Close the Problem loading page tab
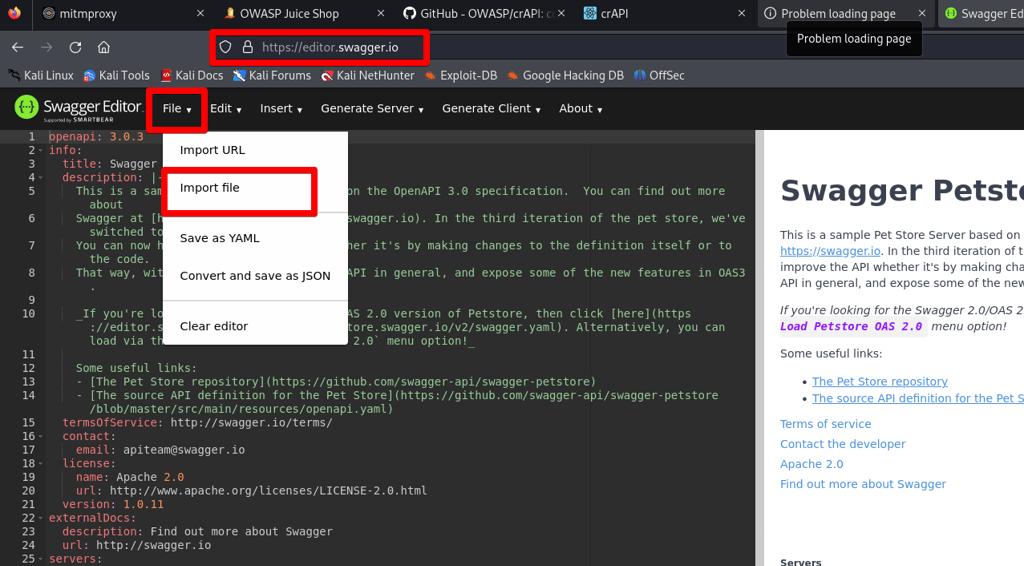The height and width of the screenshot is (566, 1024). pyautogui.click(x=921, y=13)
